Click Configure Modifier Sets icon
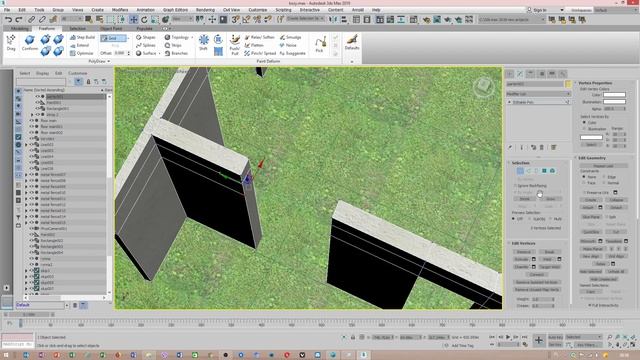The image size is (640, 360). (553, 147)
